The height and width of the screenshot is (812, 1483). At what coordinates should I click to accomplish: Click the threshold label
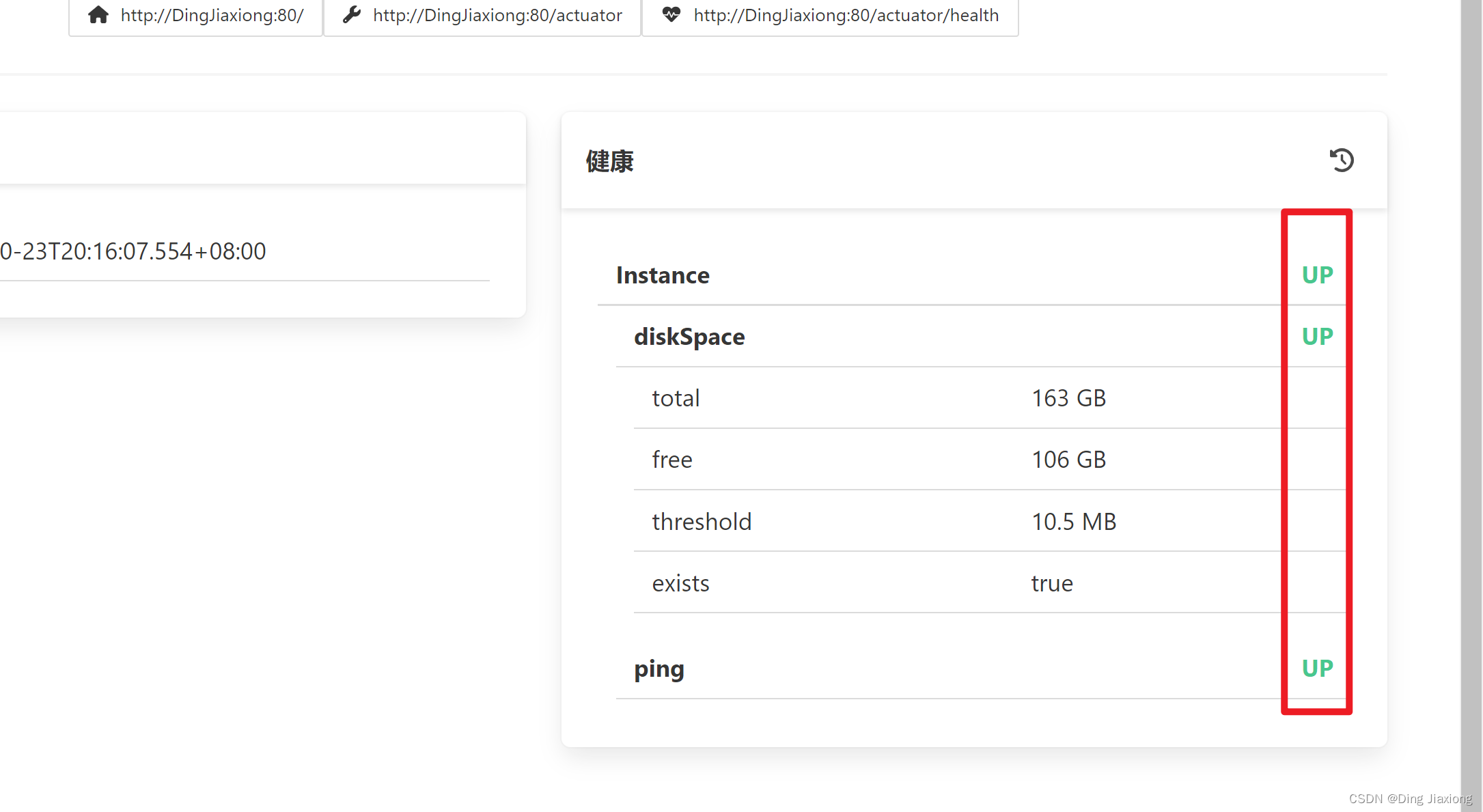point(702,521)
